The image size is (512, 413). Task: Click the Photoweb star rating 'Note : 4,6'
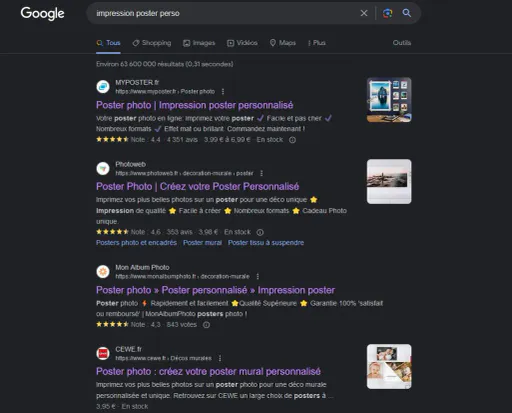128,232
